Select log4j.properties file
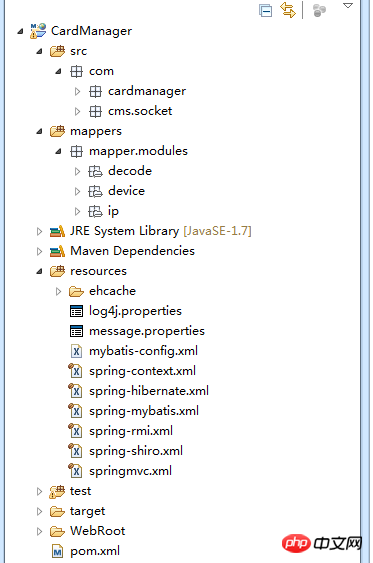Viewport: 373px width, 563px height. [135, 311]
